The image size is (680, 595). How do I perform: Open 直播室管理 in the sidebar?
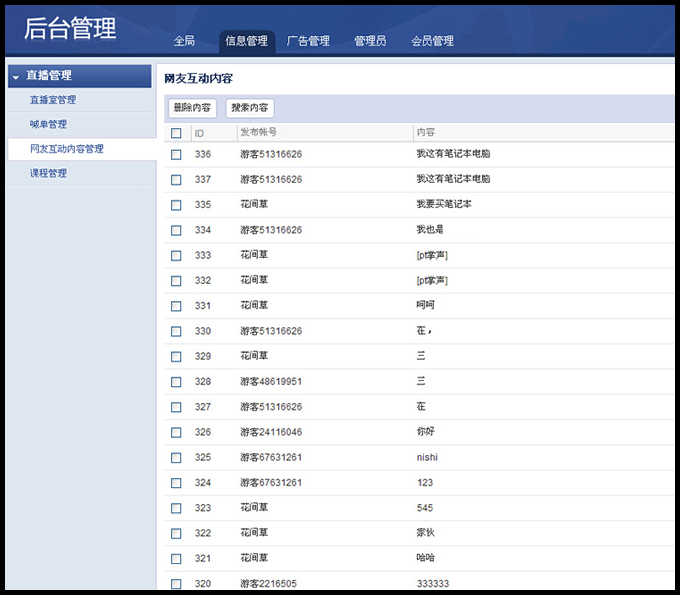[53, 100]
